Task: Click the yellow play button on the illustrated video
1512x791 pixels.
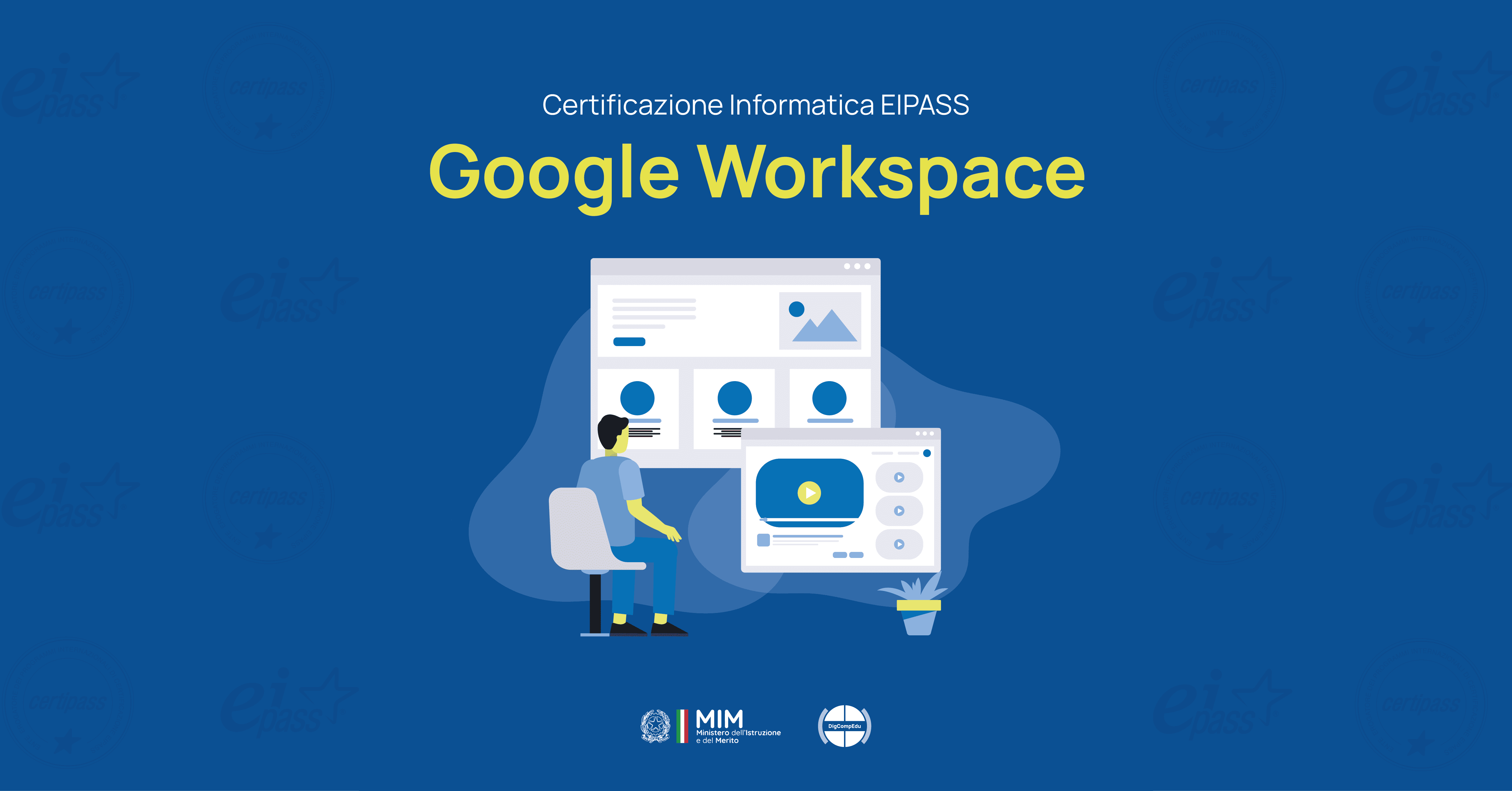Action: pyautogui.click(x=810, y=493)
